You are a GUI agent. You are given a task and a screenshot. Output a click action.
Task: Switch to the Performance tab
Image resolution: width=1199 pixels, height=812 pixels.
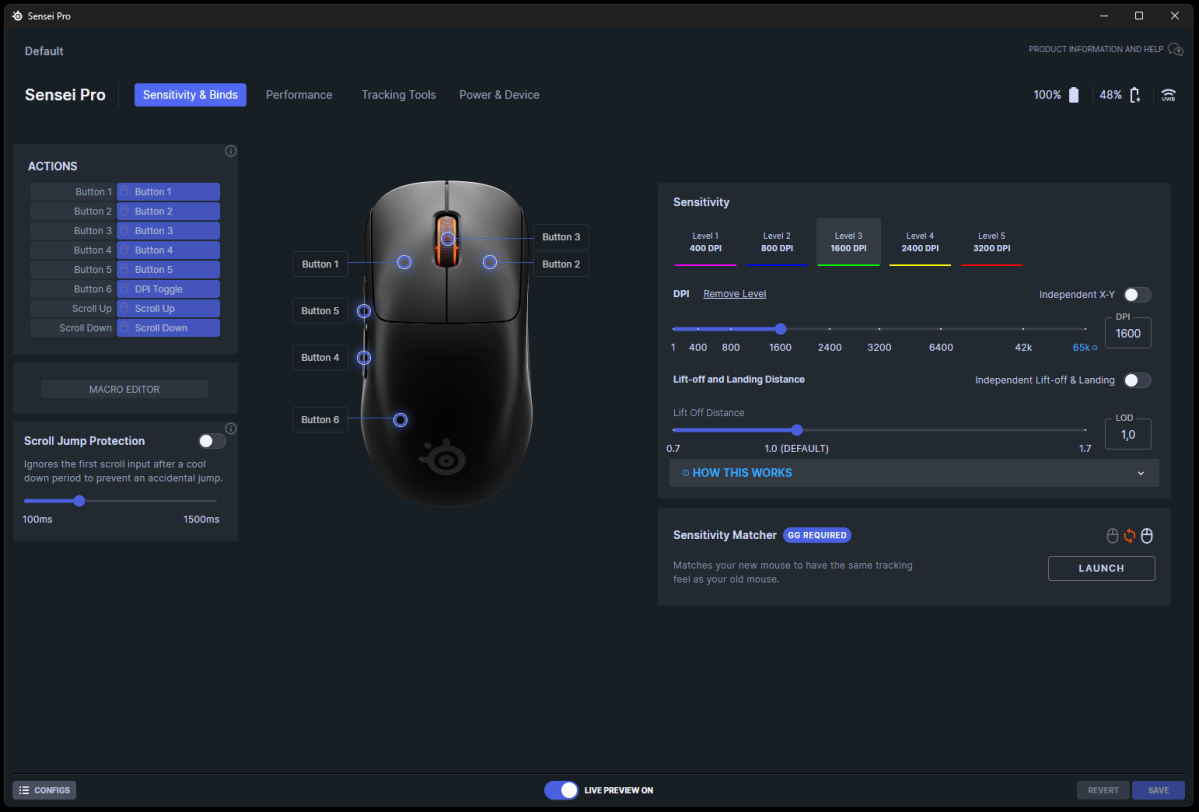point(299,95)
